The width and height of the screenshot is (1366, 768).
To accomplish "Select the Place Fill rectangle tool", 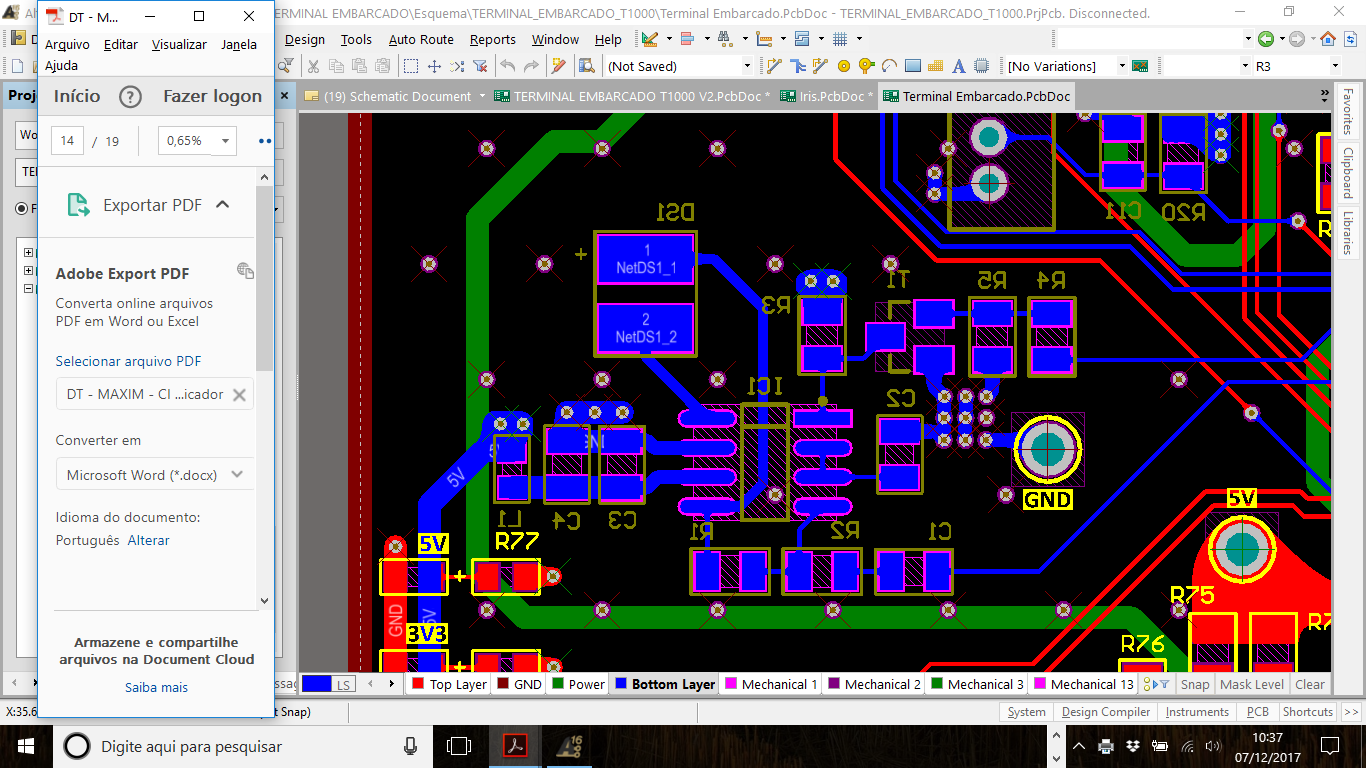I will click(x=913, y=66).
